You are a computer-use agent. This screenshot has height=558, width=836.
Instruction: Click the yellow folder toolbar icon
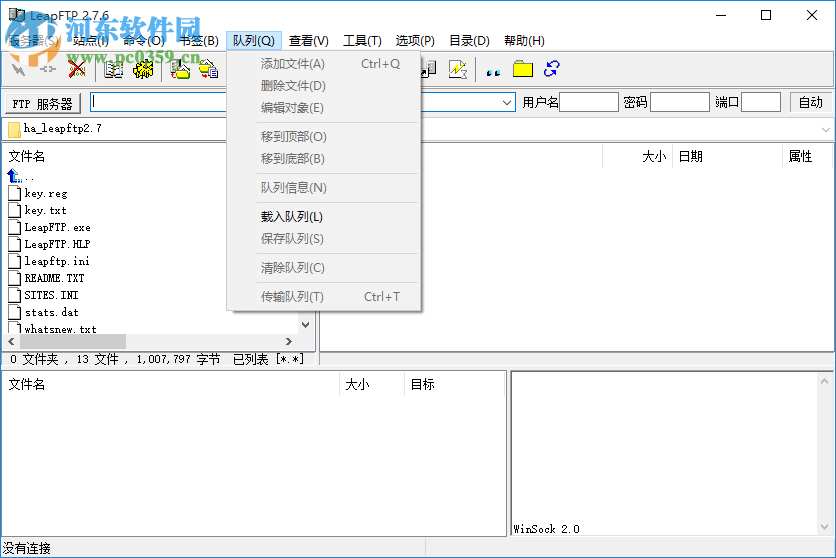(523, 69)
